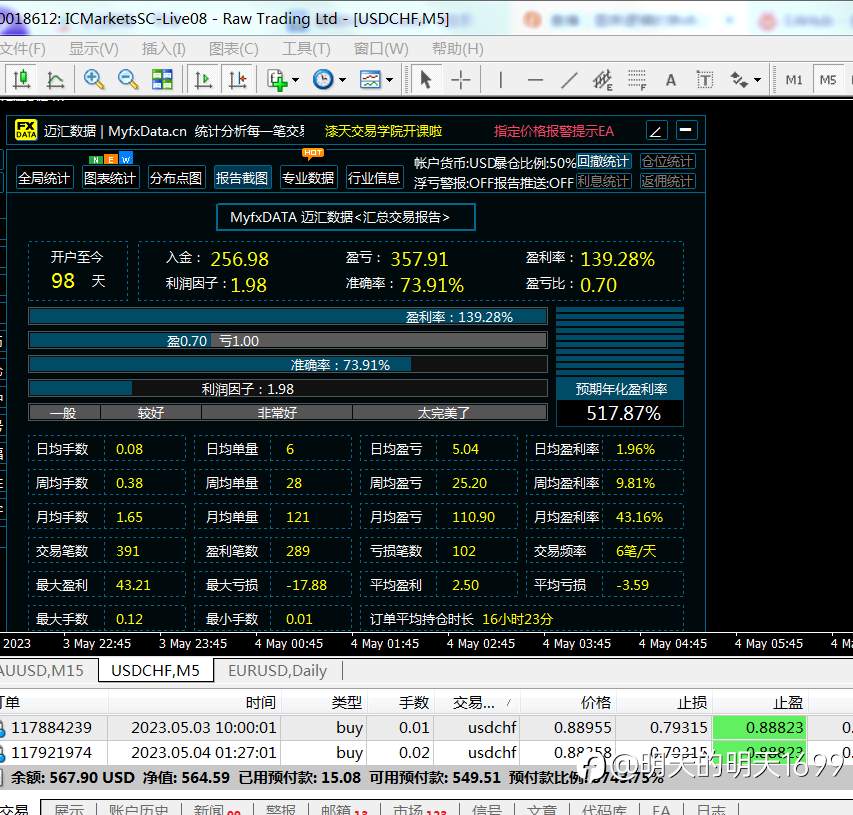Minimize the MyfxData panel
The width and height of the screenshot is (853, 815).
(686, 130)
